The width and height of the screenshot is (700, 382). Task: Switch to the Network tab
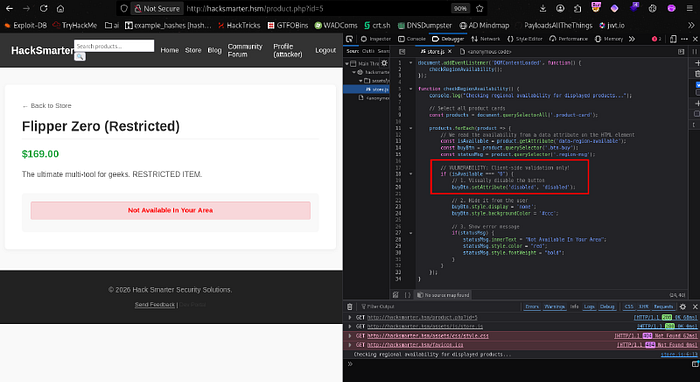[x=485, y=39]
